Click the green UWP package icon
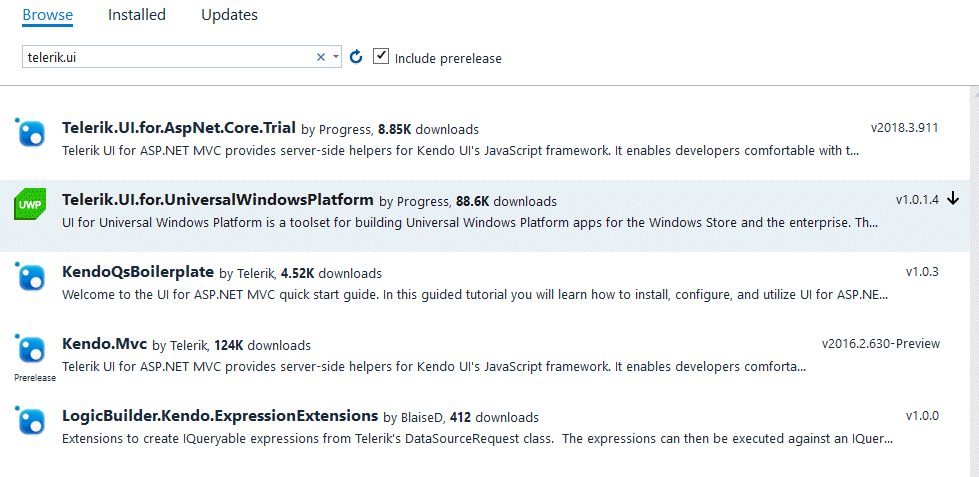 29,204
